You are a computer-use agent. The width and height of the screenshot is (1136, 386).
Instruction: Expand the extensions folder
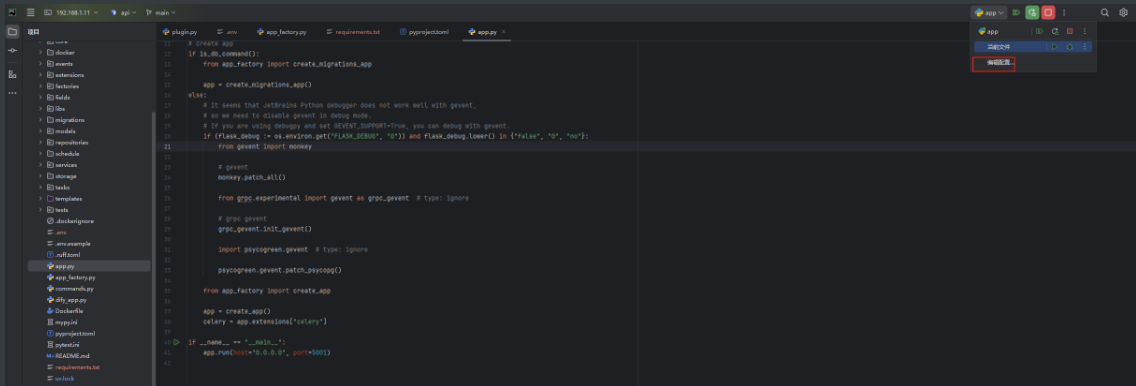tap(41, 75)
